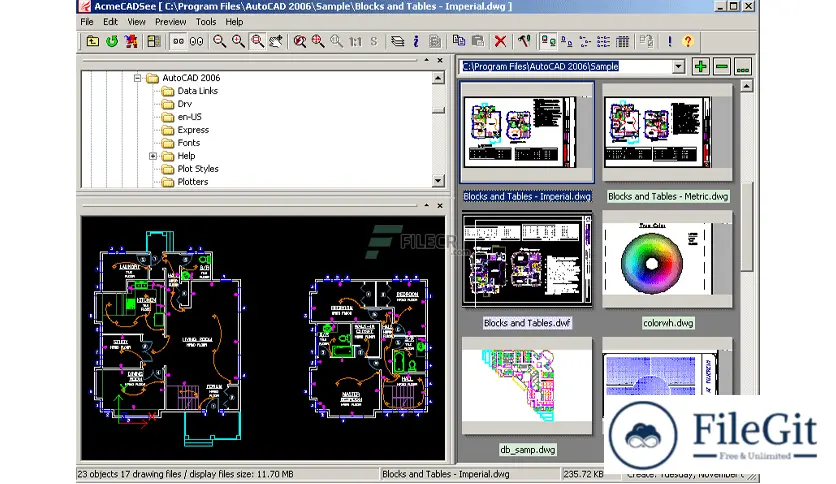This screenshot has height=484, width=836.
Task: Open the View menu
Action: click(136, 22)
